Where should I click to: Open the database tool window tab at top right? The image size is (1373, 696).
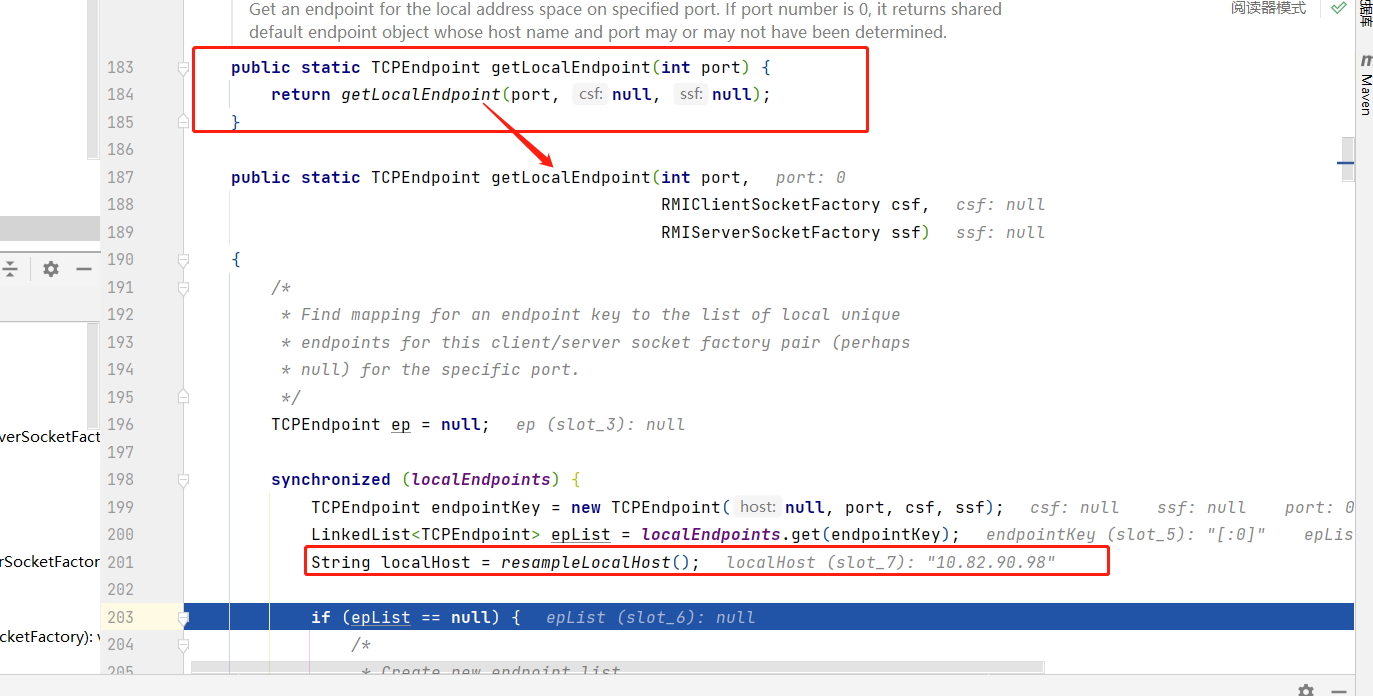point(1366,14)
